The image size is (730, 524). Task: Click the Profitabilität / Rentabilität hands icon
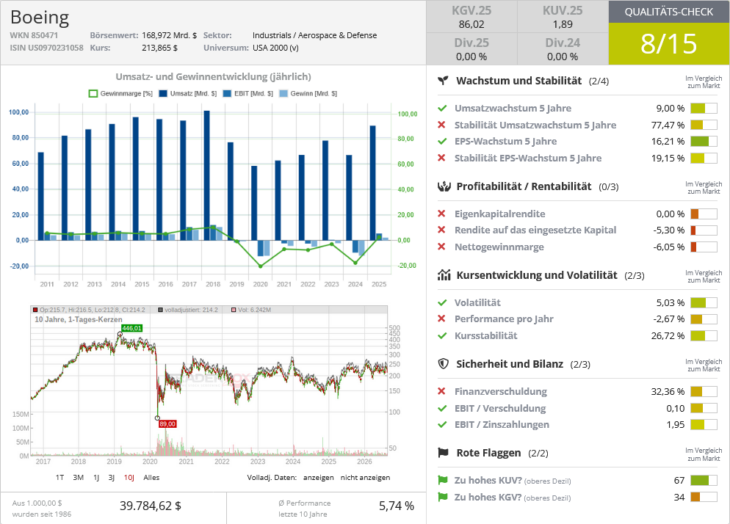[444, 187]
